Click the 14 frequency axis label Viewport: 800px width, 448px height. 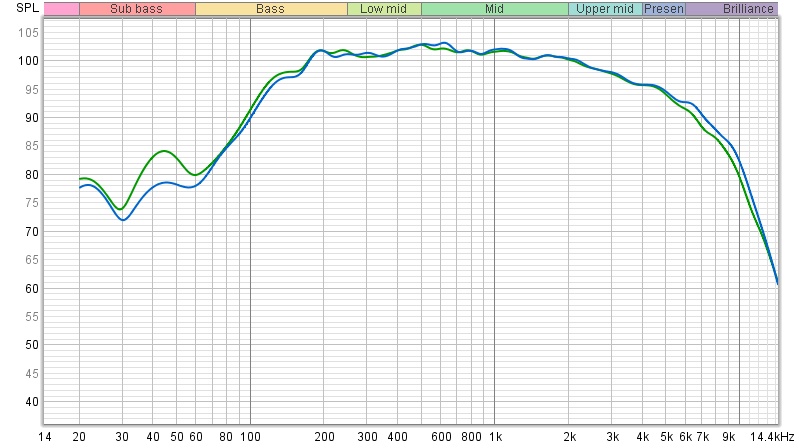(44, 437)
